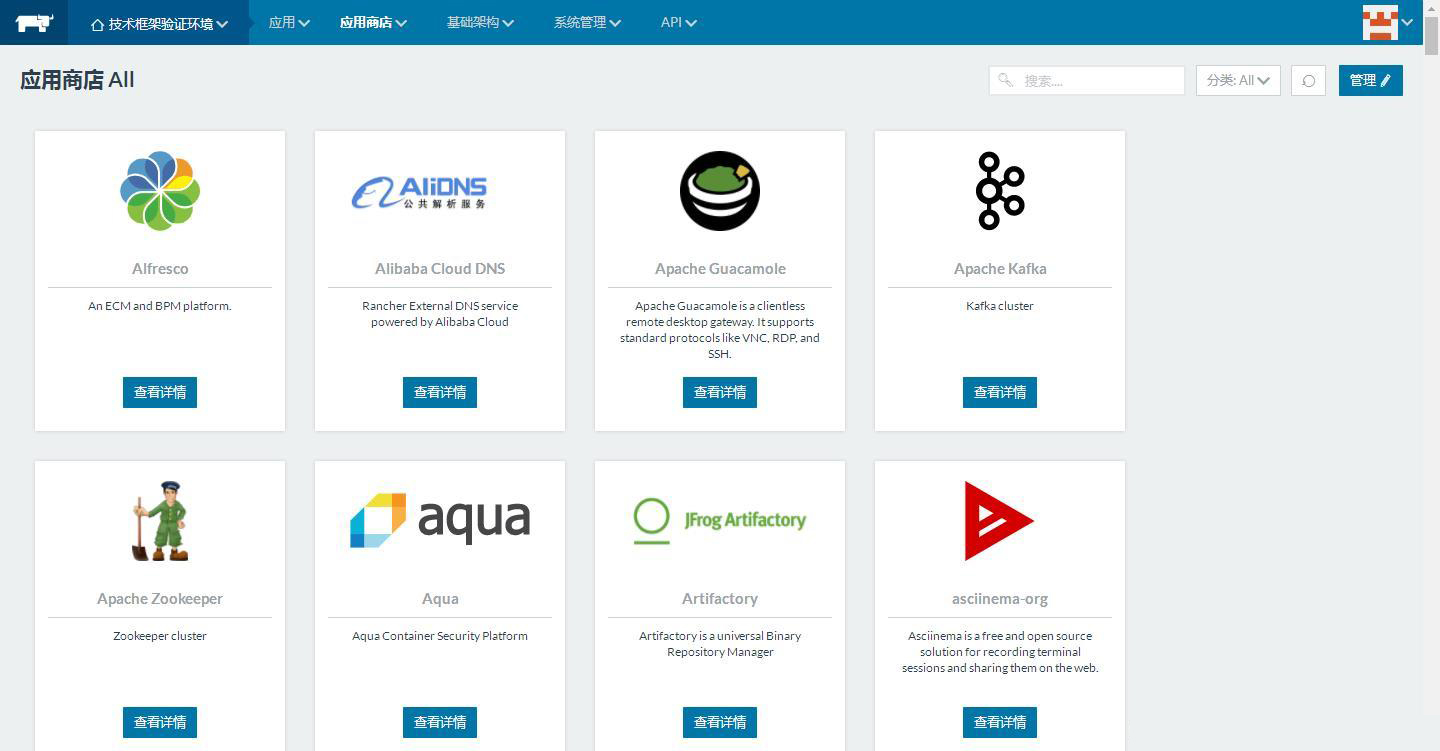
Task: Click the Zookeeper man with shovel logo
Action: [x=160, y=521]
